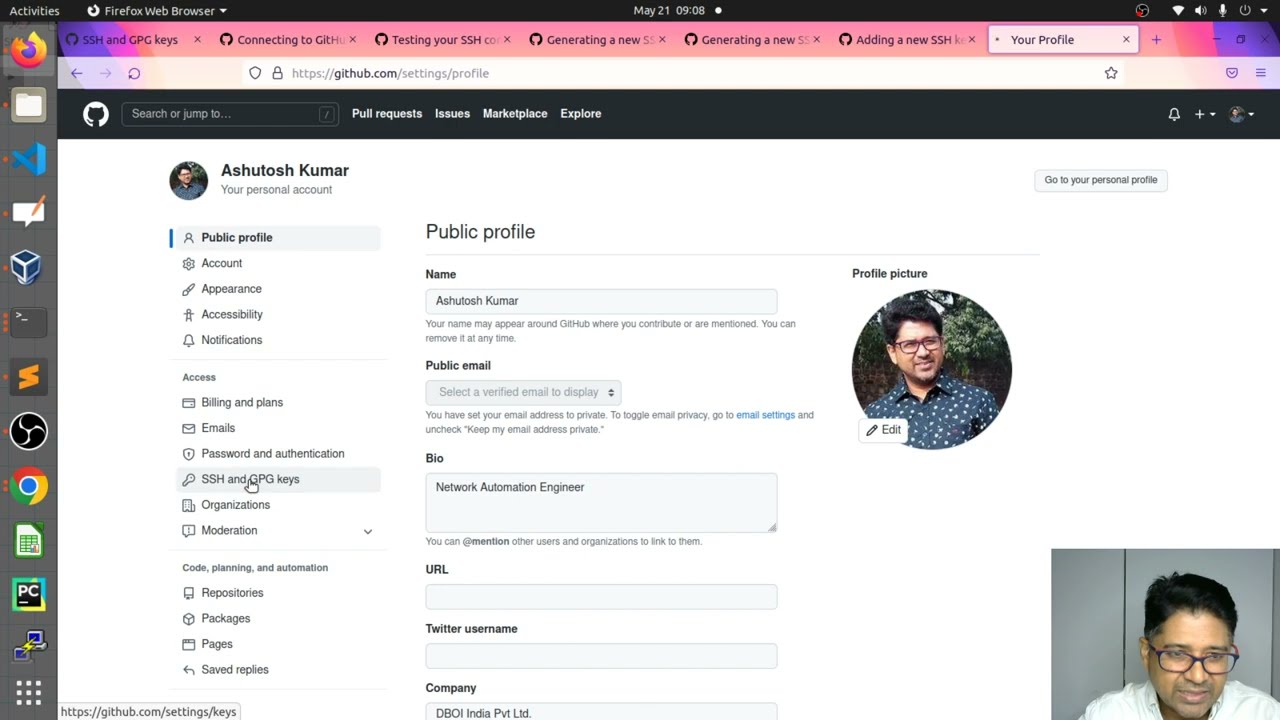Open OBS Studio from the dock
This screenshot has width=1280, height=720.
[x=28, y=431]
